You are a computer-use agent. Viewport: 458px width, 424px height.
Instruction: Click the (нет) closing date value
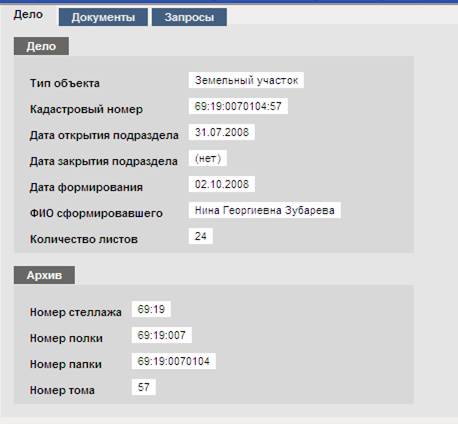(x=208, y=158)
